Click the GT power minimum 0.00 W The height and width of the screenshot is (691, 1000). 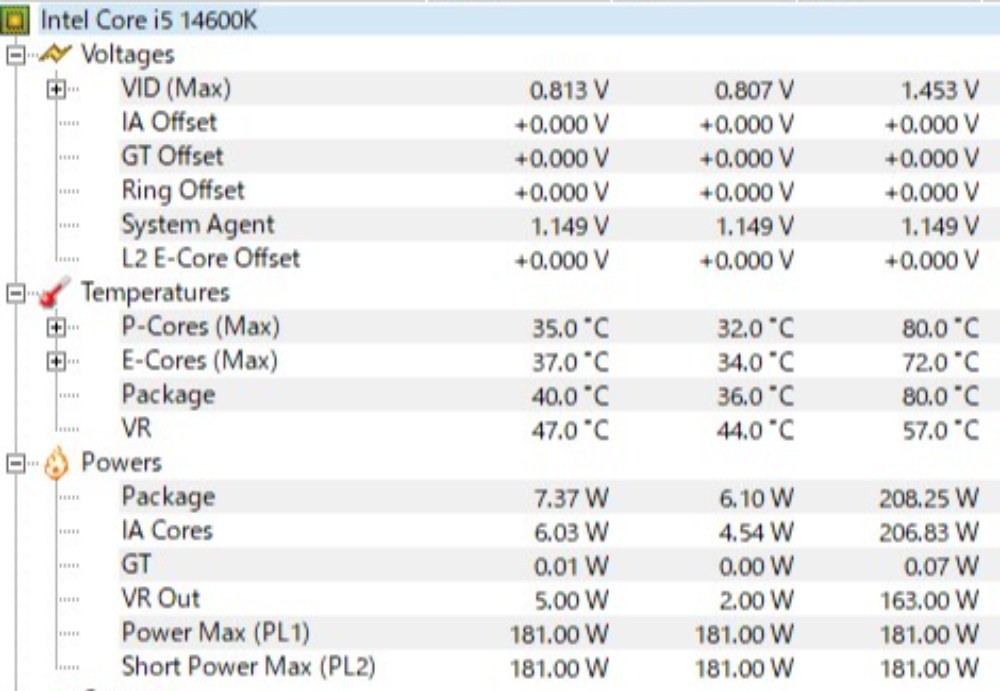(x=756, y=567)
